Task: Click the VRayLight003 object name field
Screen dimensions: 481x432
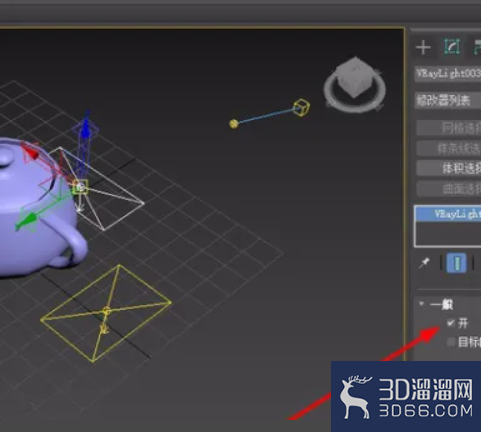Action: 448,73
